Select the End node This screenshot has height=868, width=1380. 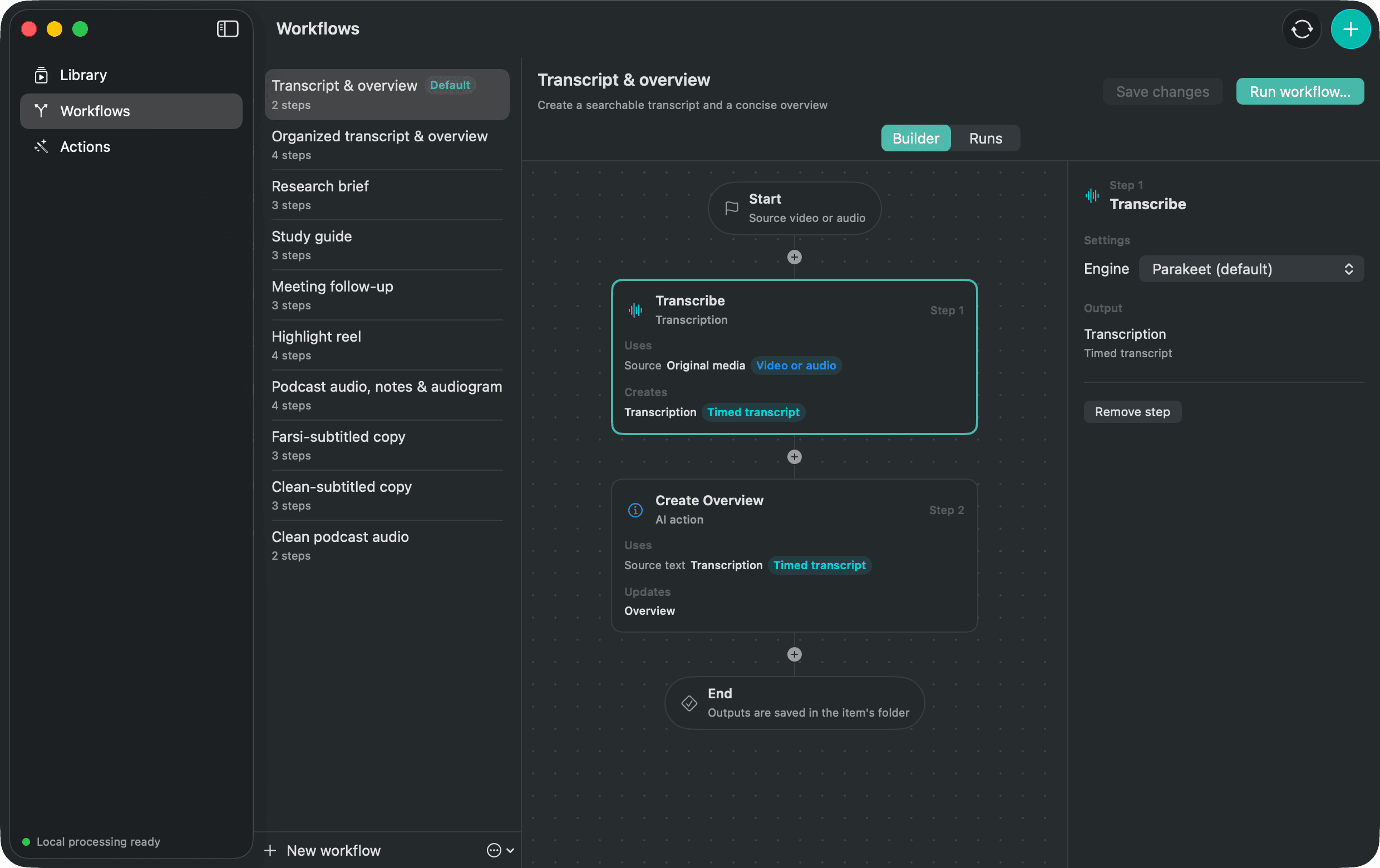pos(793,703)
